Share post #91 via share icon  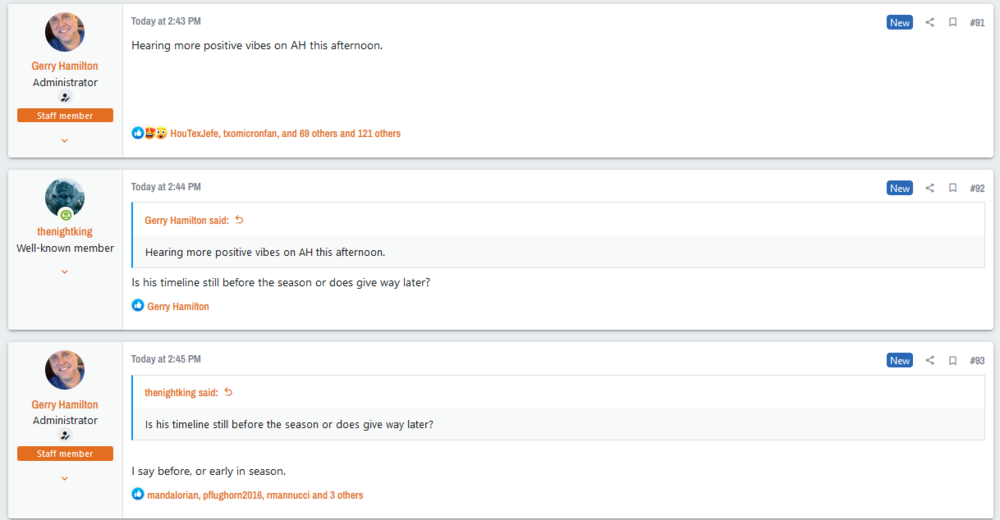pos(930,22)
